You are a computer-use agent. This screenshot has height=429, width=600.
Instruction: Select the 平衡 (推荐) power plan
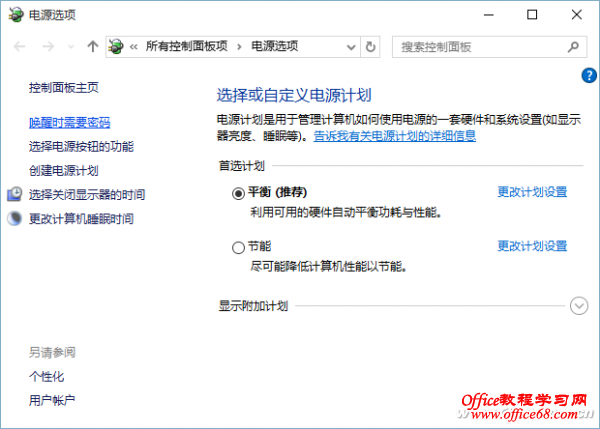point(238,194)
